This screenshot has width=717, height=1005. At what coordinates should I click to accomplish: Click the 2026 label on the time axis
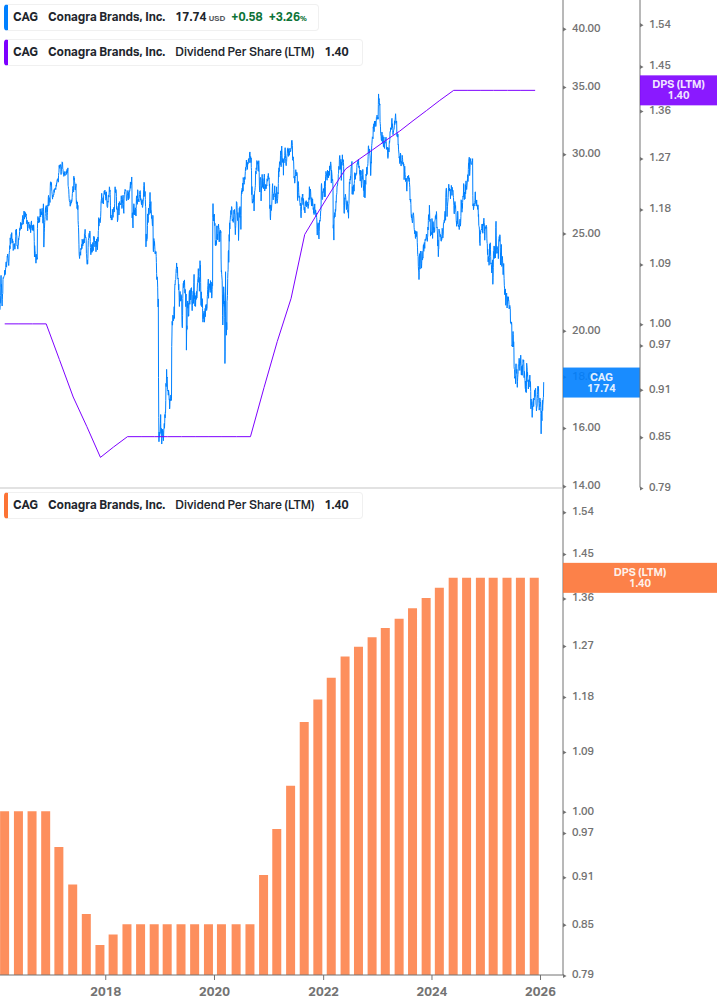click(540, 992)
